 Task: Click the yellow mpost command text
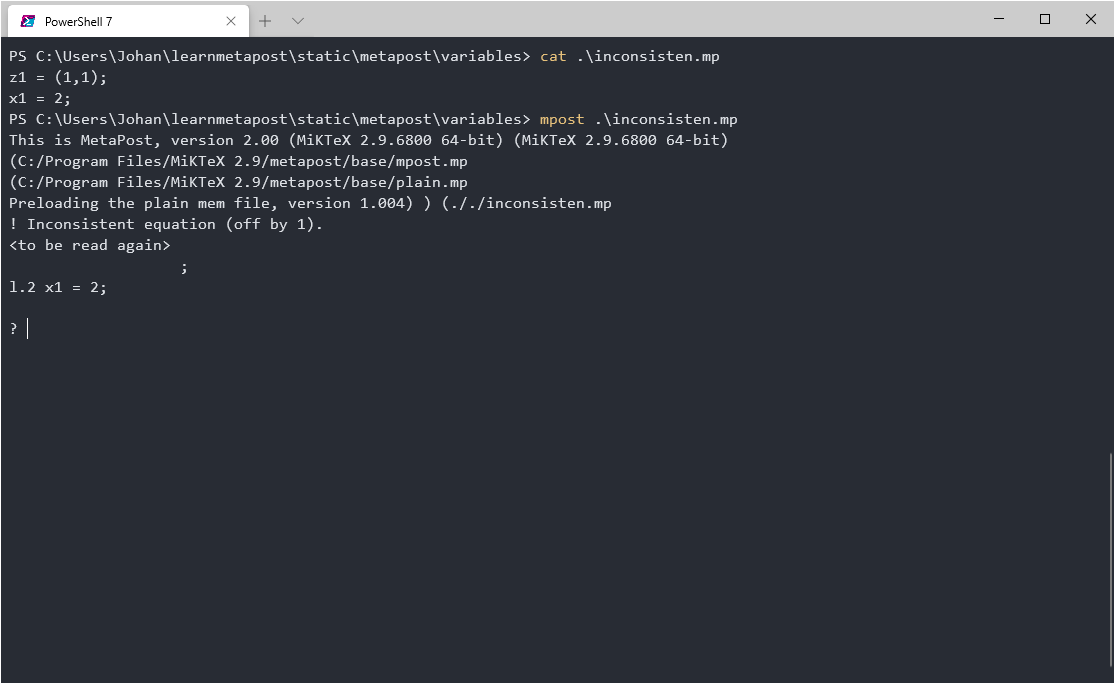(x=562, y=119)
